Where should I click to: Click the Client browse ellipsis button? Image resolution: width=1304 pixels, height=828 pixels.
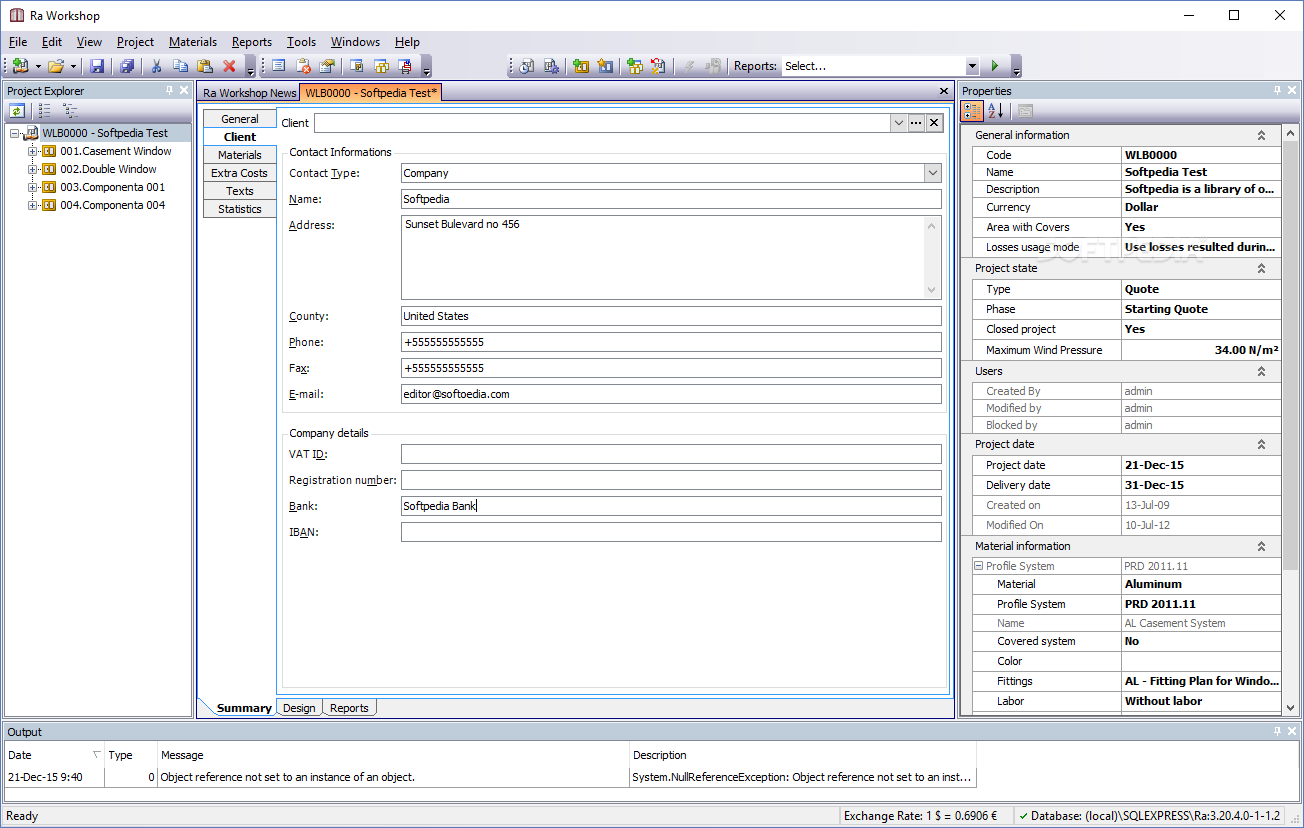[x=916, y=123]
